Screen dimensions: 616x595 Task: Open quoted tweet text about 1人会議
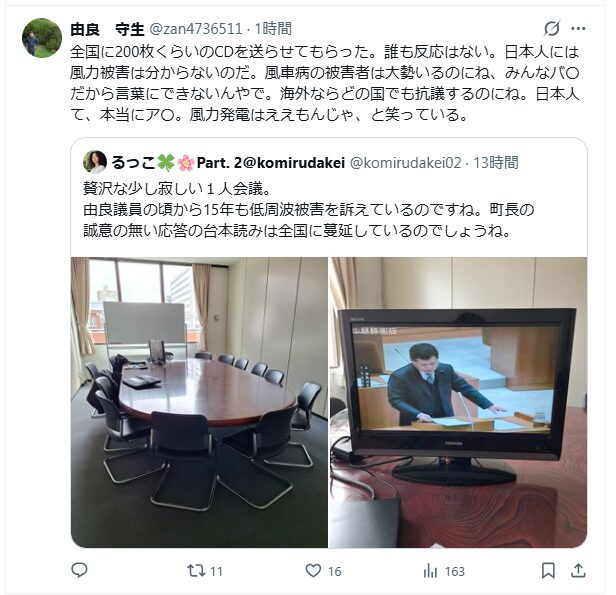click(x=308, y=210)
